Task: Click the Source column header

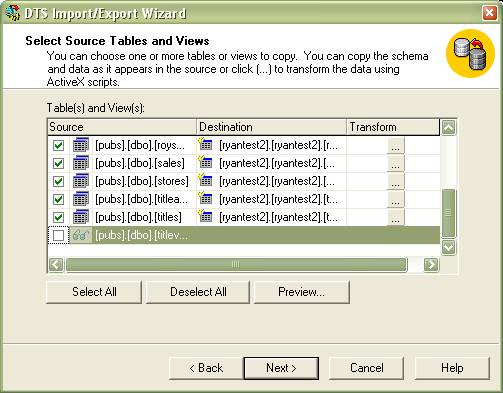Action: pos(122,127)
